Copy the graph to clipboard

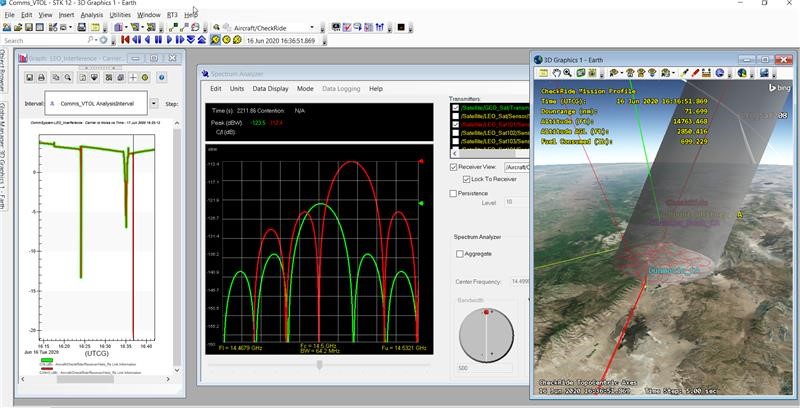pyautogui.click(x=55, y=78)
